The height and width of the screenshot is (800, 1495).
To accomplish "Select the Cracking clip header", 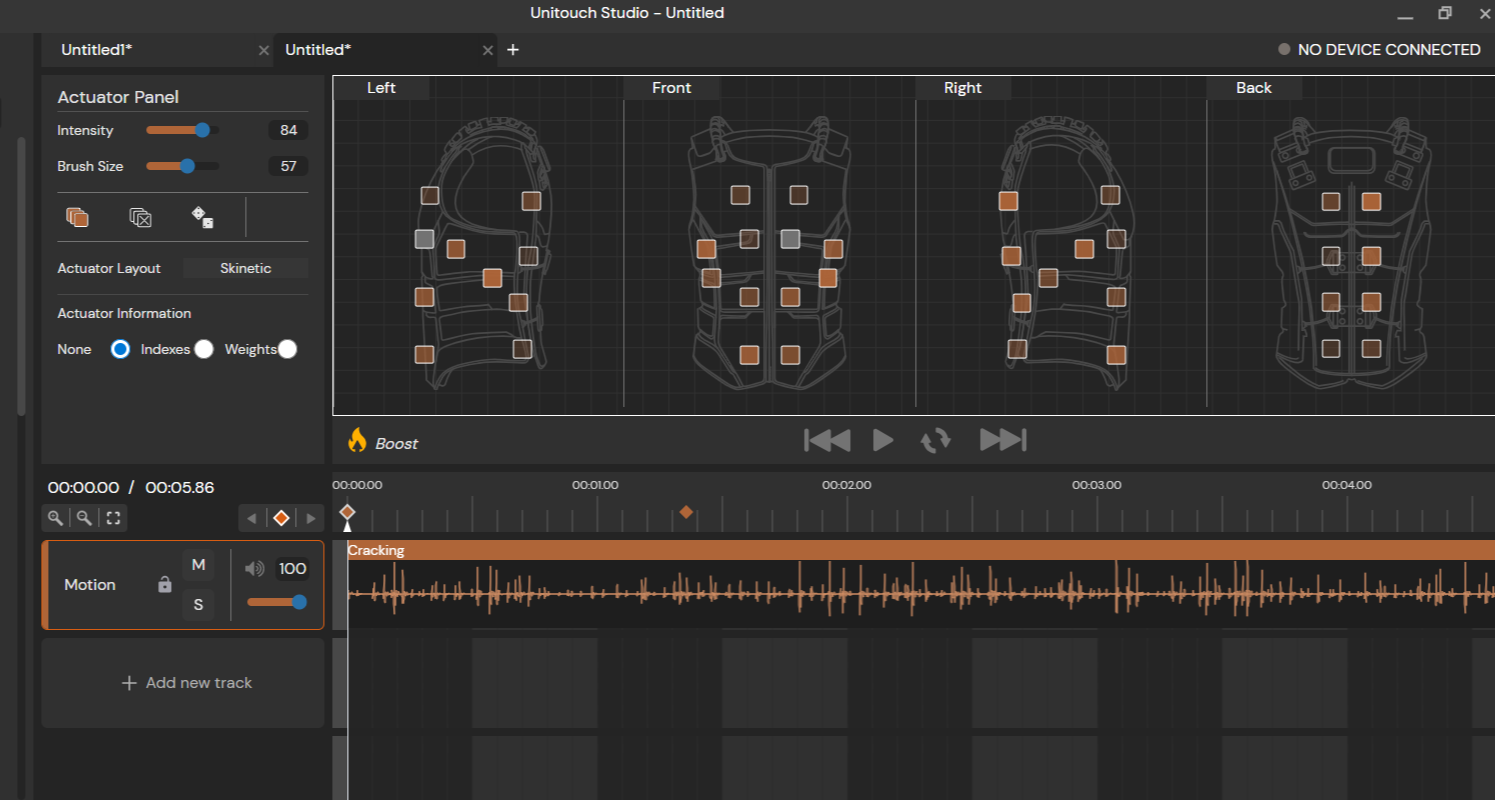I will 921,550.
